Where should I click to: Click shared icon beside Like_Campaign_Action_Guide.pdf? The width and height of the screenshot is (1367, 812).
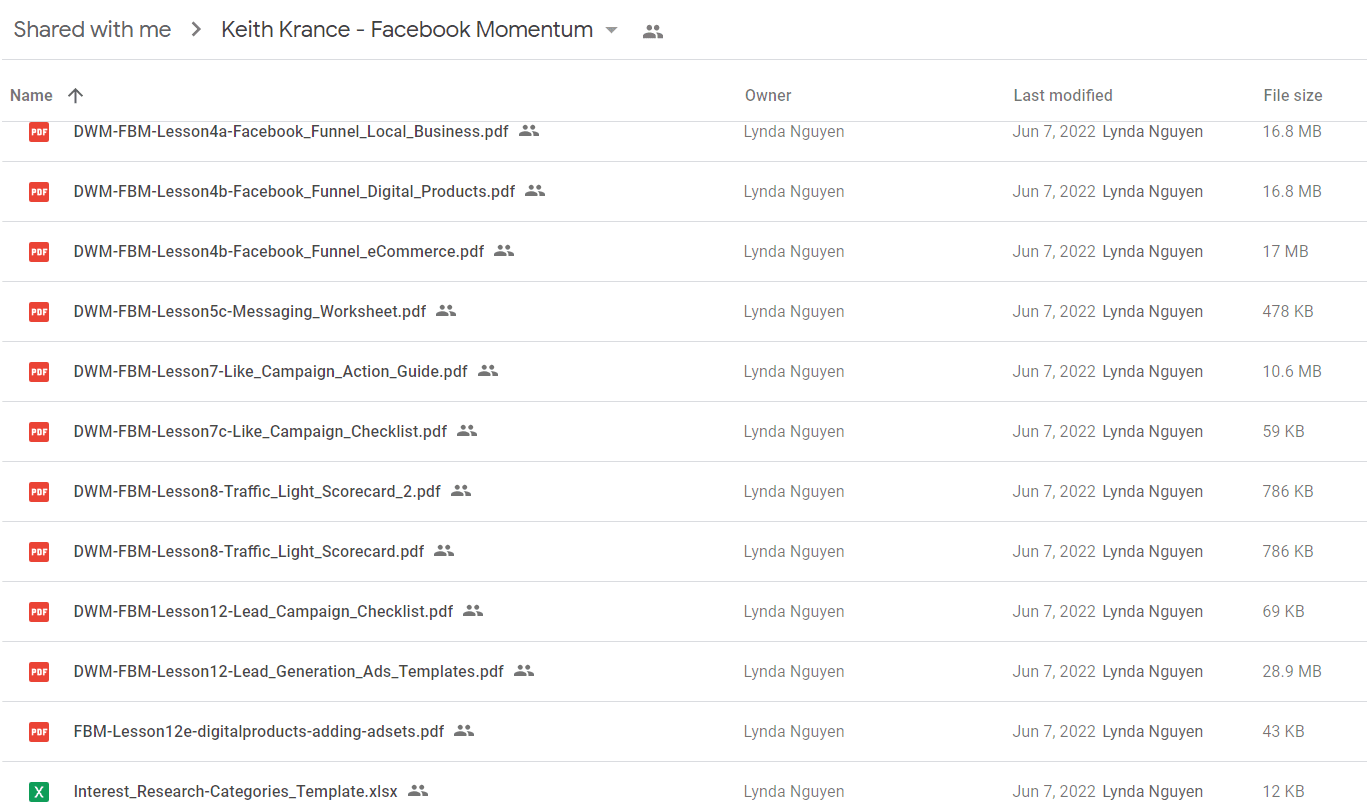coord(488,370)
